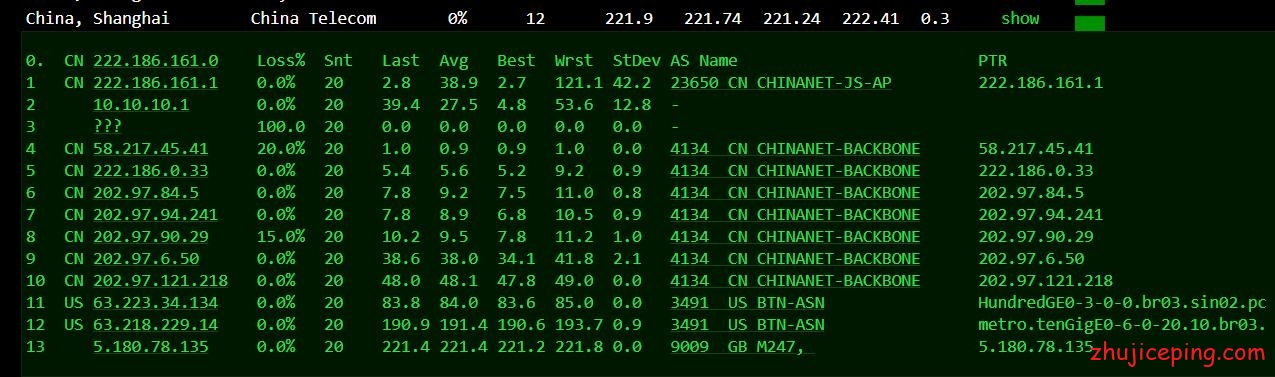Open IP link 10.10.10.1
The width and height of the screenshot is (1275, 377).
coord(140,105)
